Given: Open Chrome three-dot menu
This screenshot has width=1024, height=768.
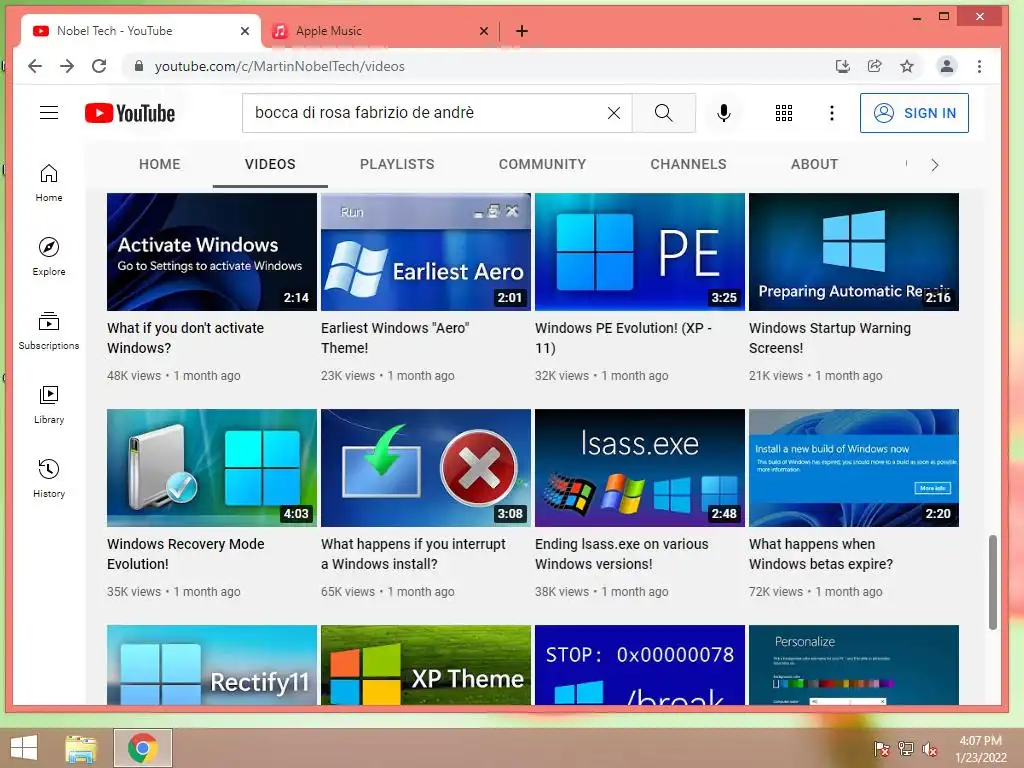Looking at the screenshot, I should [979, 66].
